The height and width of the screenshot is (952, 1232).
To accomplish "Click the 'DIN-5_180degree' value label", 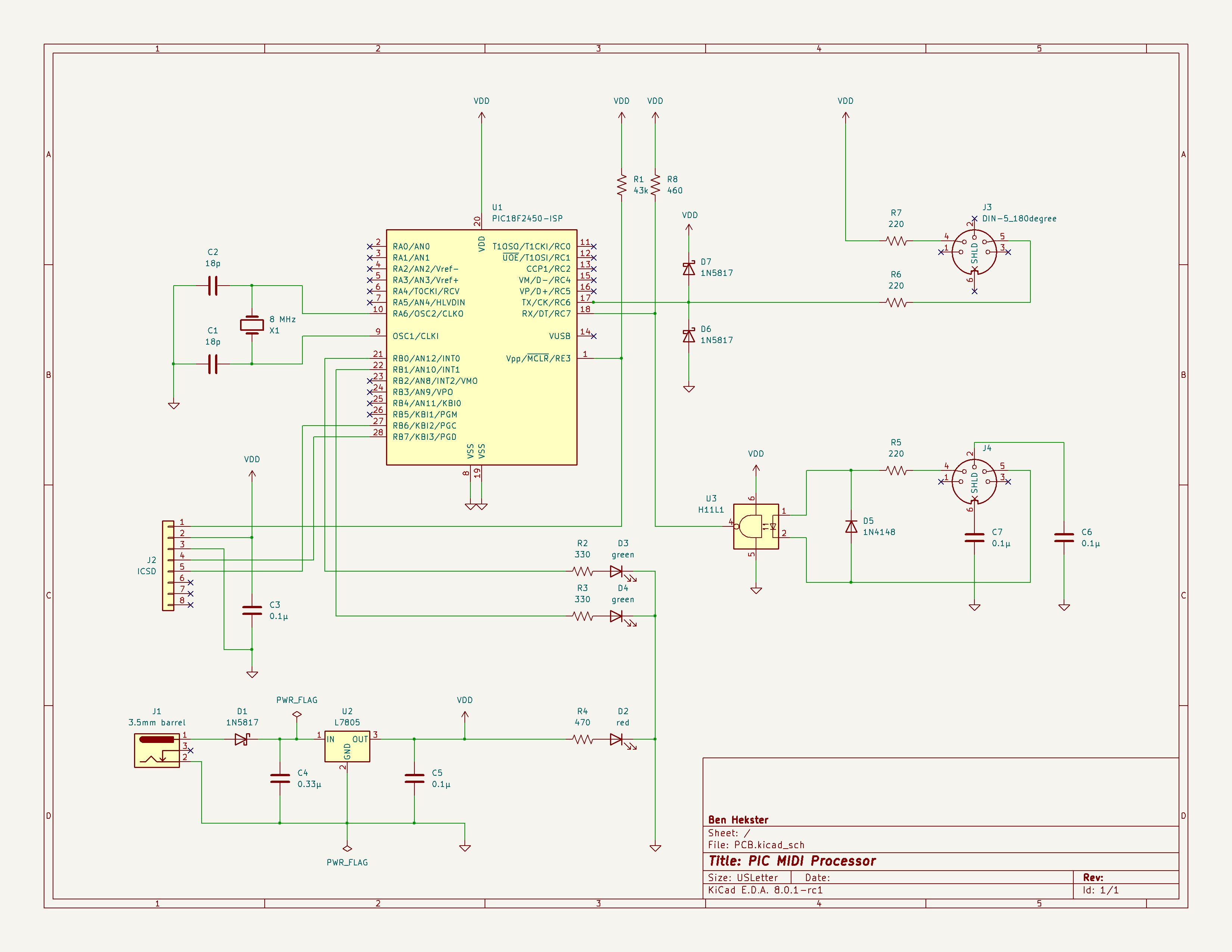I will click(x=1019, y=218).
